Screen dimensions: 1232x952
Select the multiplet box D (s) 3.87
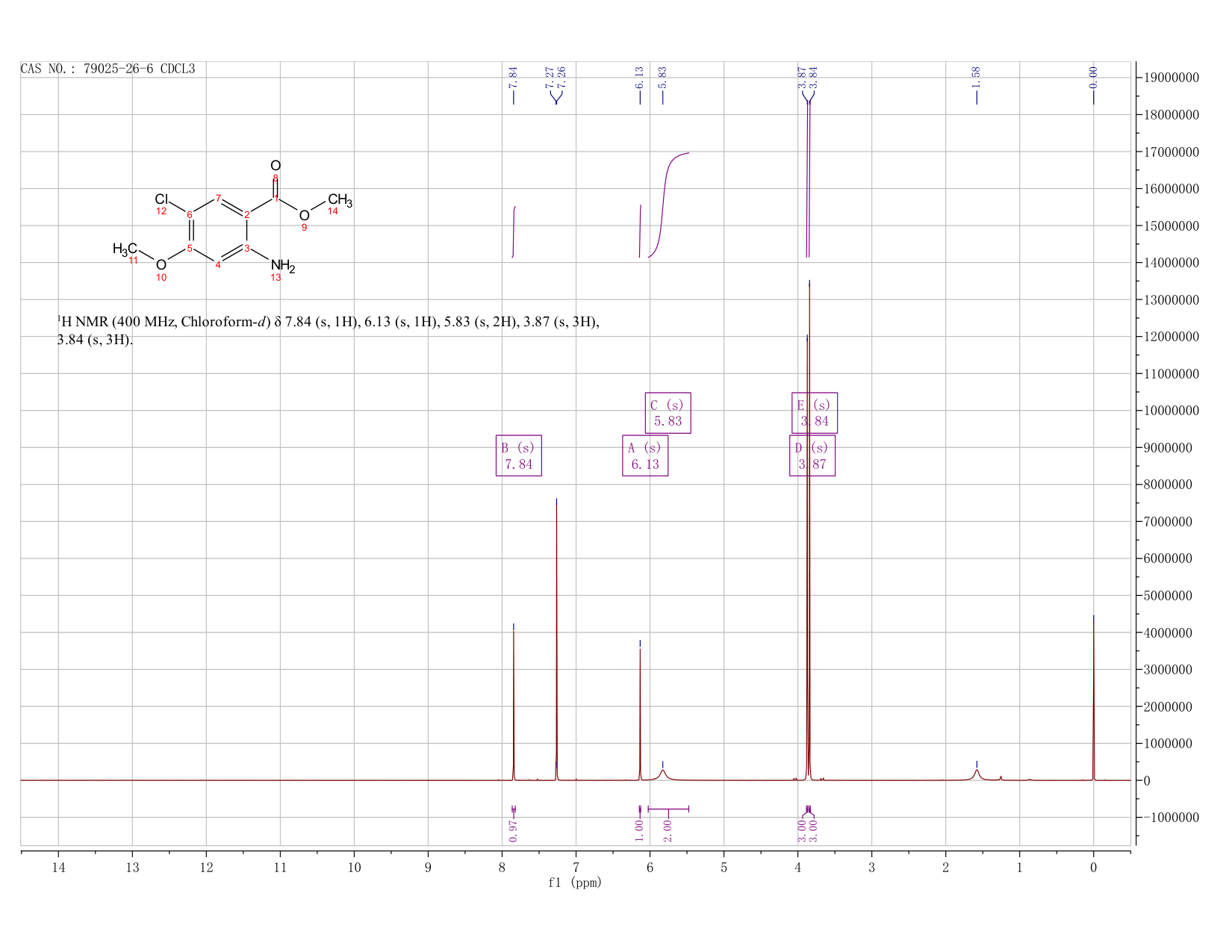pos(812,455)
